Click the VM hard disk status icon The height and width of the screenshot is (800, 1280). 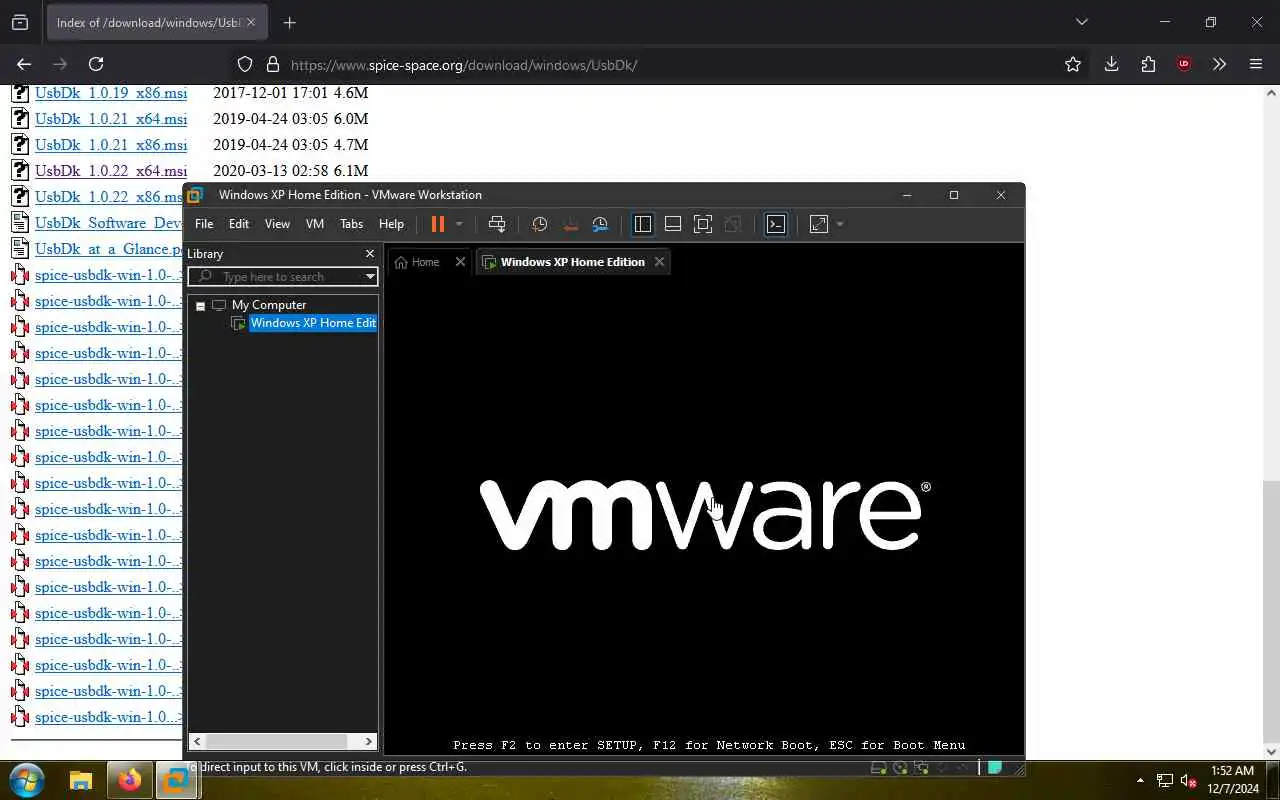tap(879, 768)
